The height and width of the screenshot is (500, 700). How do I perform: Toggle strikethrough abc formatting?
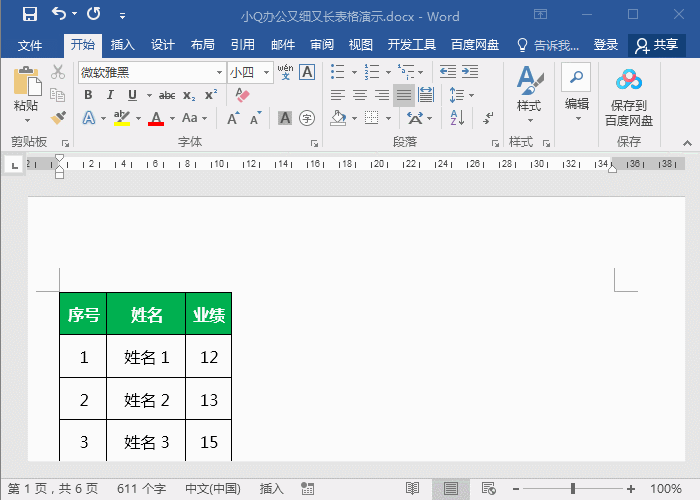(167, 95)
